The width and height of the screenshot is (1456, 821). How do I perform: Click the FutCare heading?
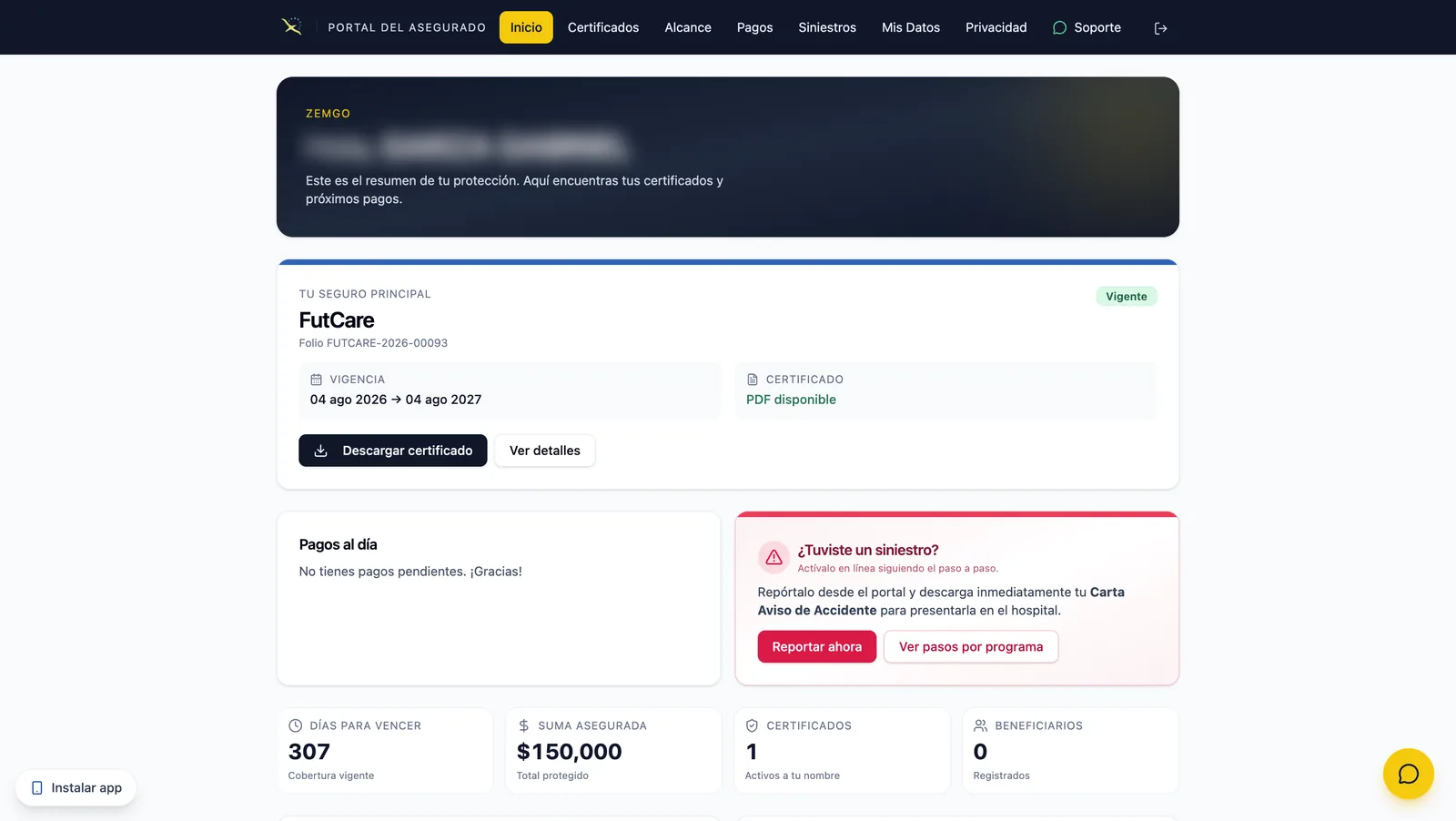337,320
